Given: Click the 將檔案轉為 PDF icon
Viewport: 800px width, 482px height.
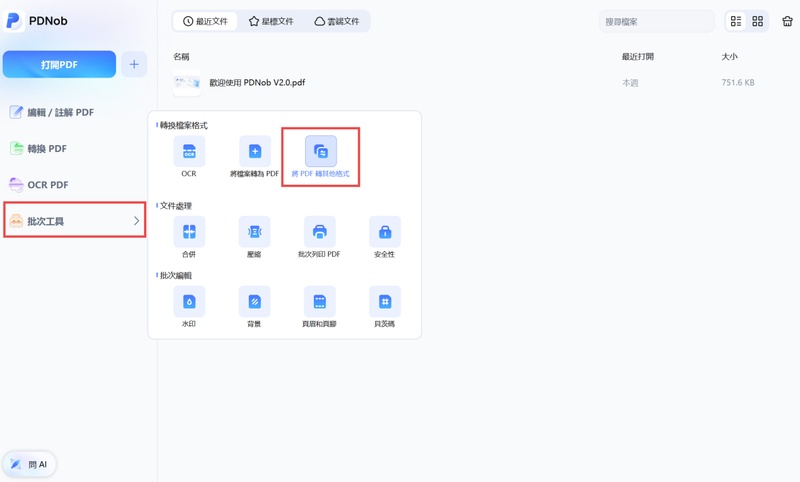Looking at the screenshot, I should 255,151.
